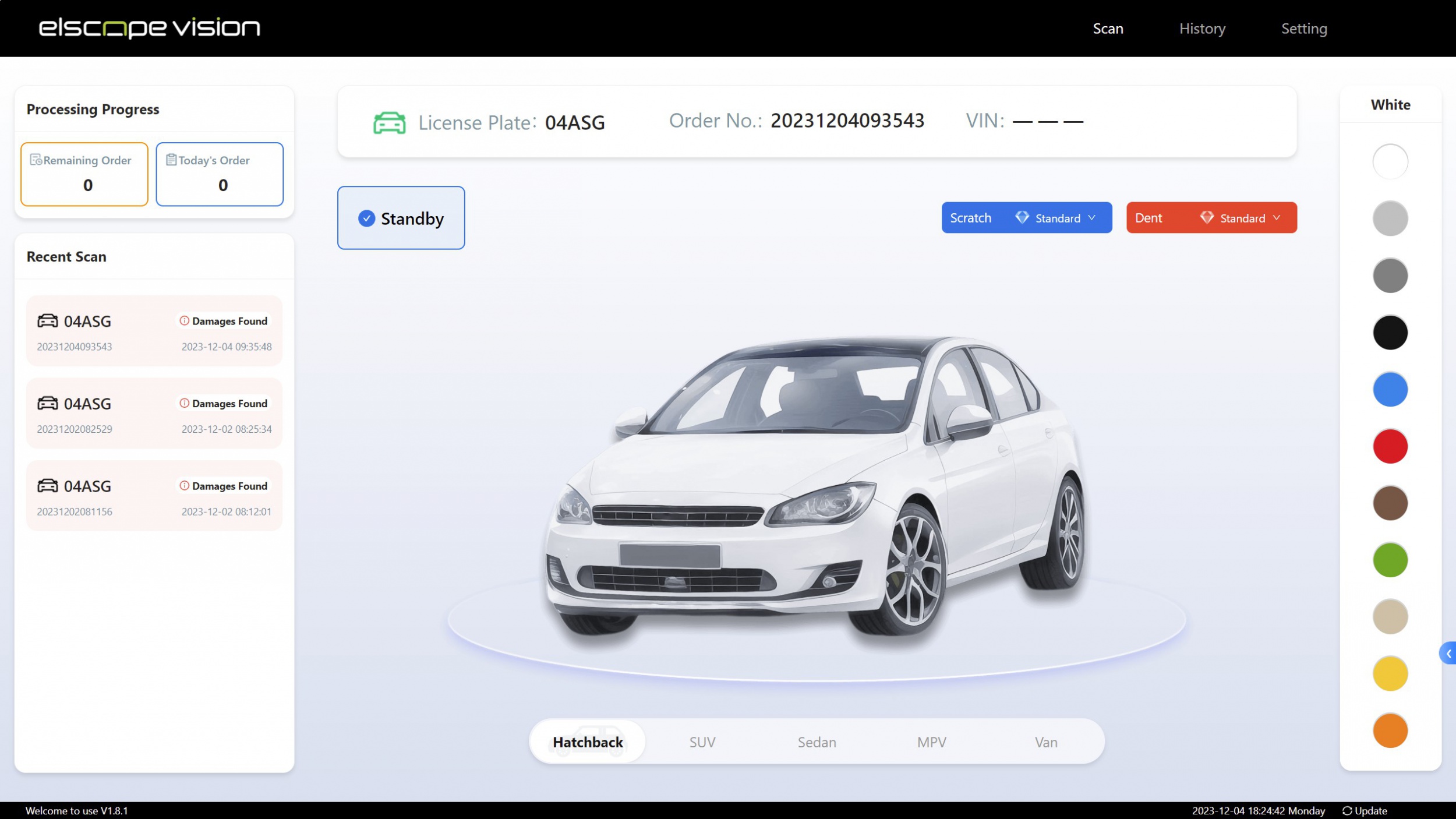Open the Setting page
This screenshot has height=819, width=1456.
tap(1304, 28)
